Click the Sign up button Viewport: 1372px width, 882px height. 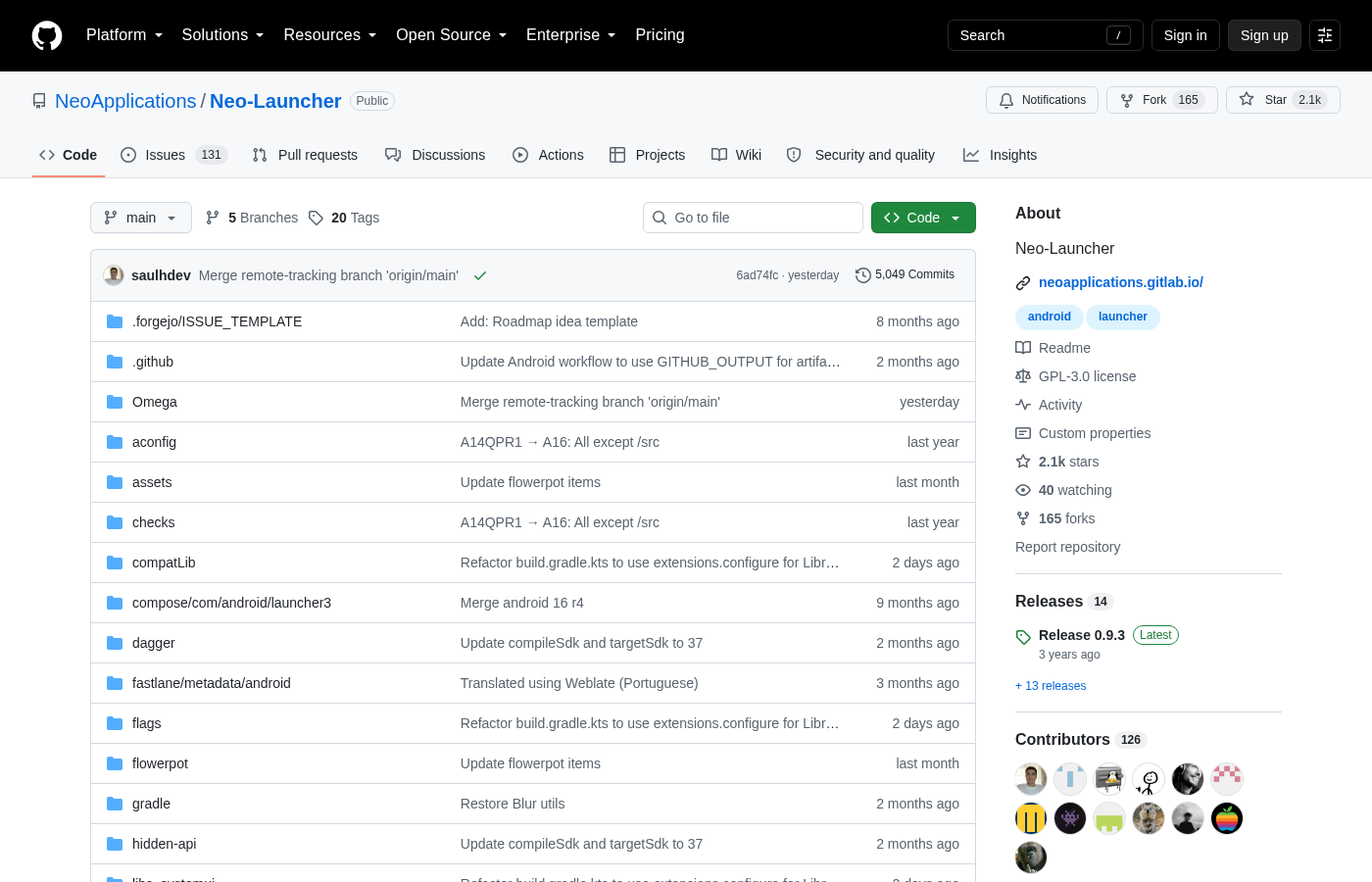(1264, 35)
